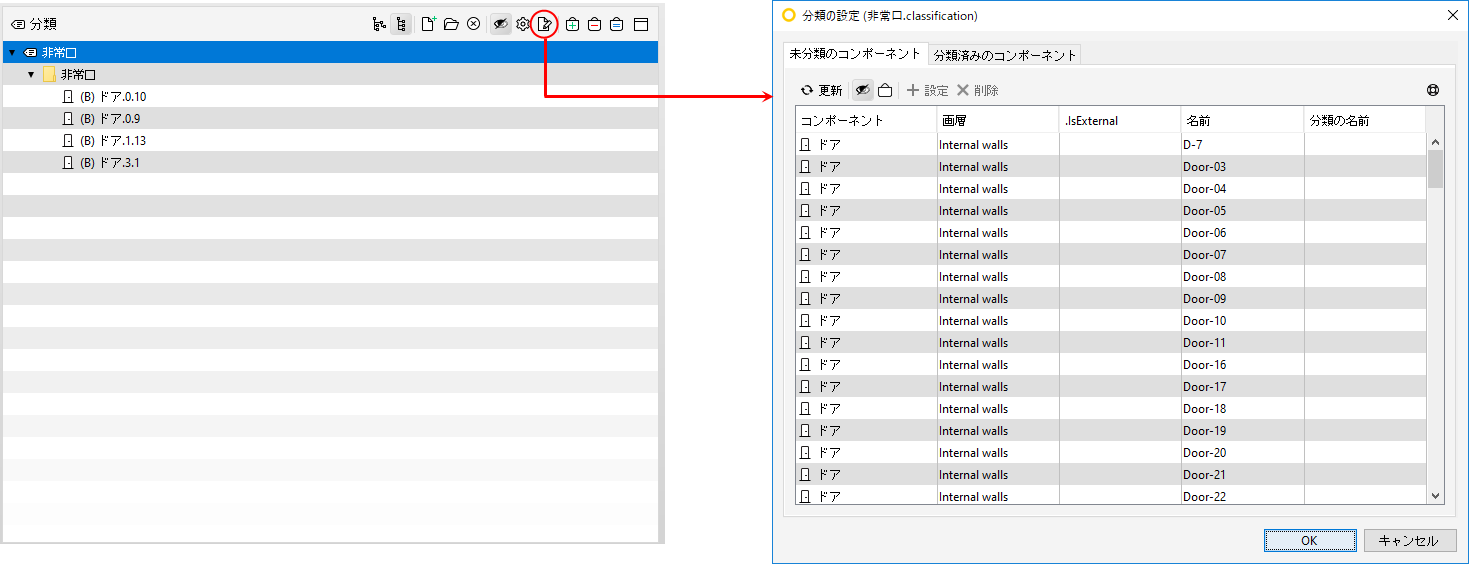Click the scrollbar down arrow in the table

(1435, 495)
